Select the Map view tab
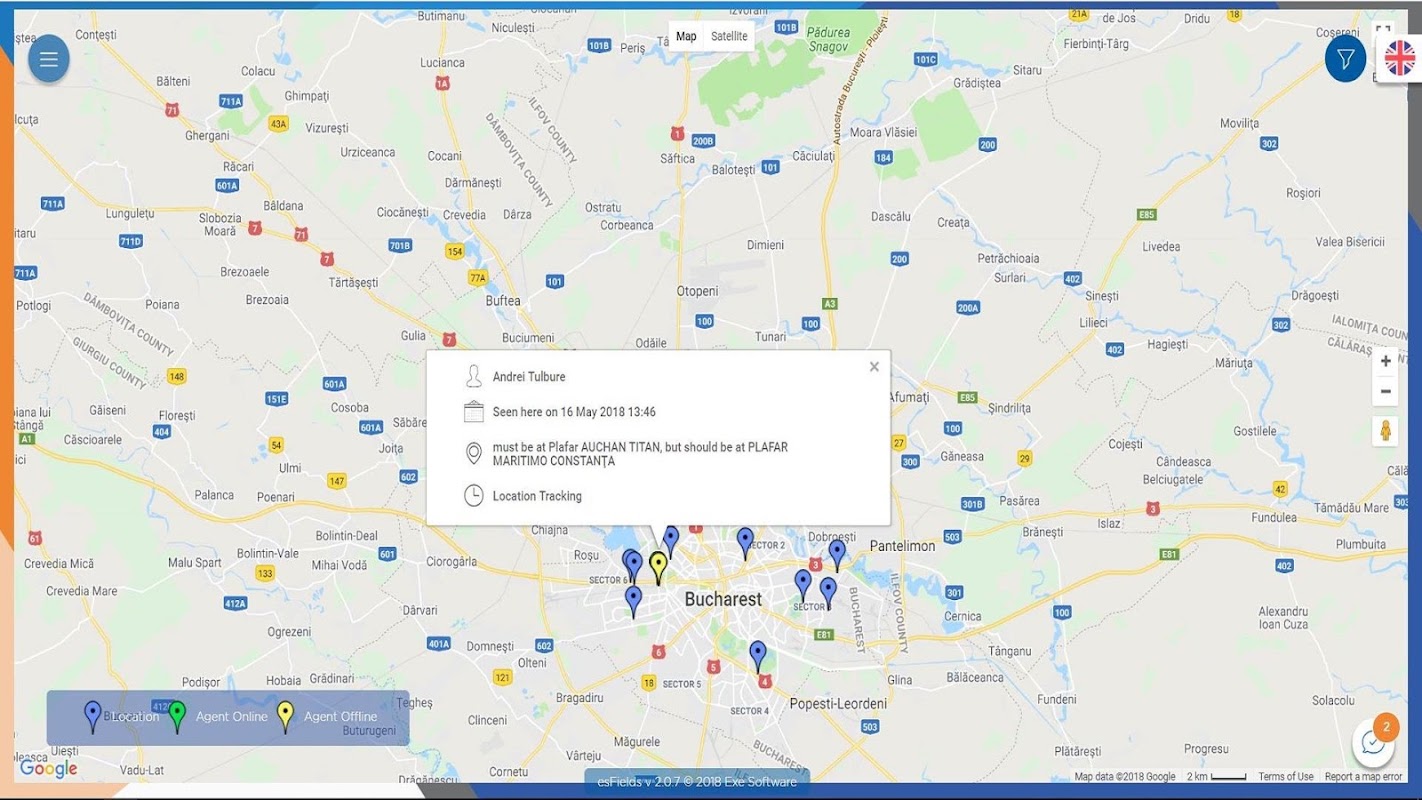 (x=686, y=36)
